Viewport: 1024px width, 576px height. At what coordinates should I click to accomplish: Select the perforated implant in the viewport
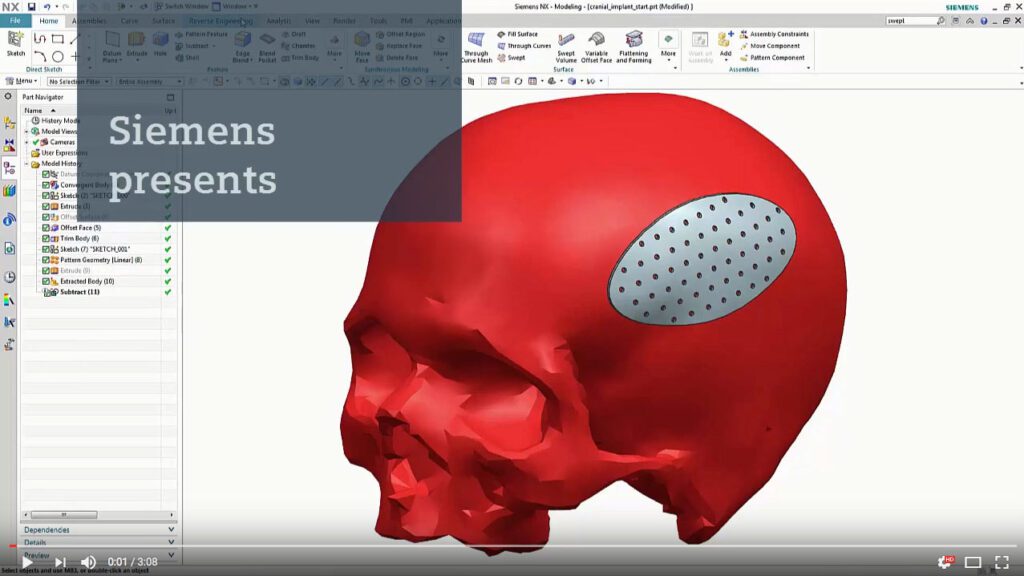tap(702, 259)
